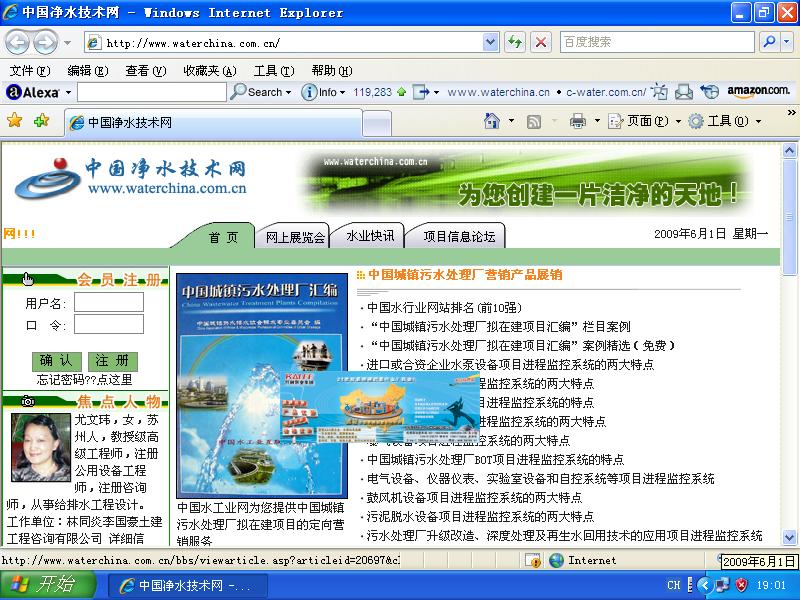Open a new blank tab
Screen dimensions: 800x600
pyautogui.click(x=377, y=124)
